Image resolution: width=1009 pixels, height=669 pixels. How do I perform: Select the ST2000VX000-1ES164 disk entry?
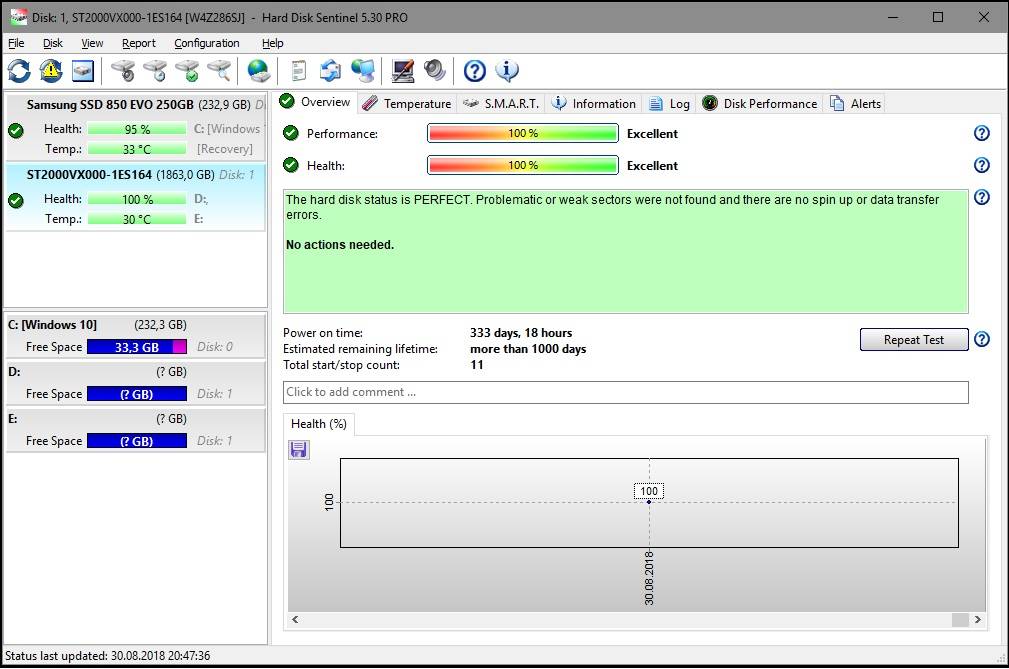pyautogui.click(x=135, y=197)
